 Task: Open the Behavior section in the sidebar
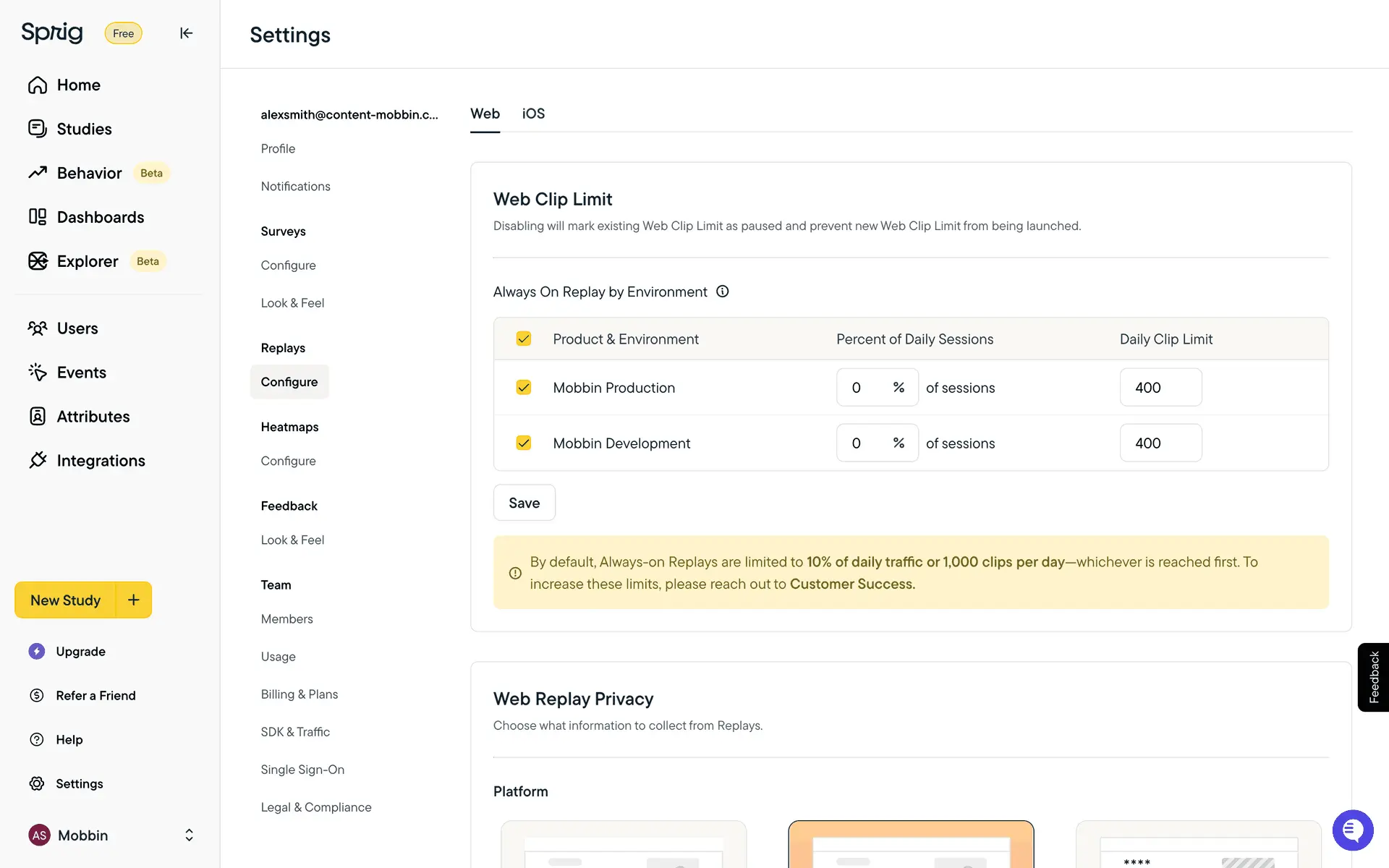89,173
